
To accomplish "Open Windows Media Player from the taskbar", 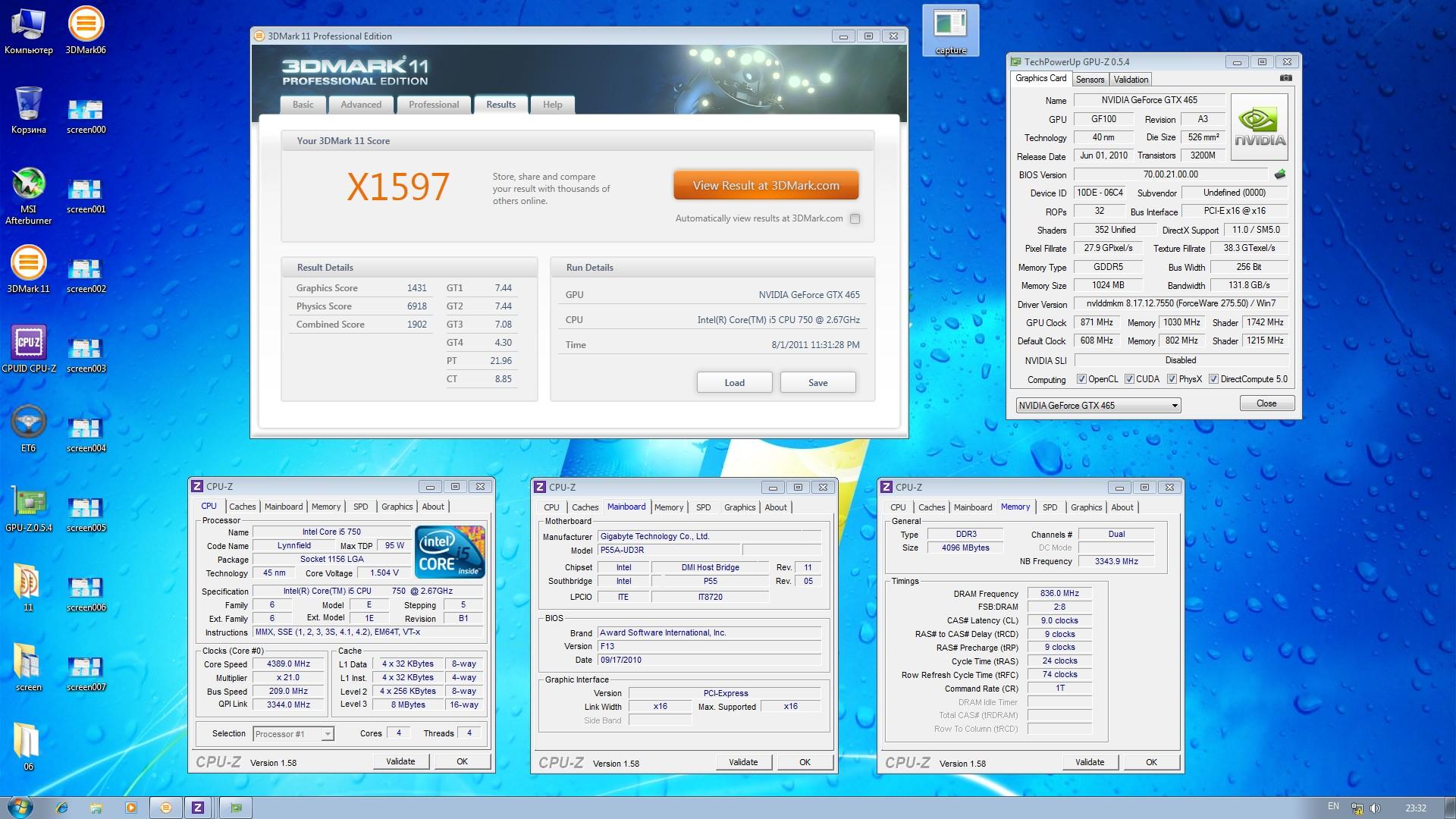I will pos(130,808).
